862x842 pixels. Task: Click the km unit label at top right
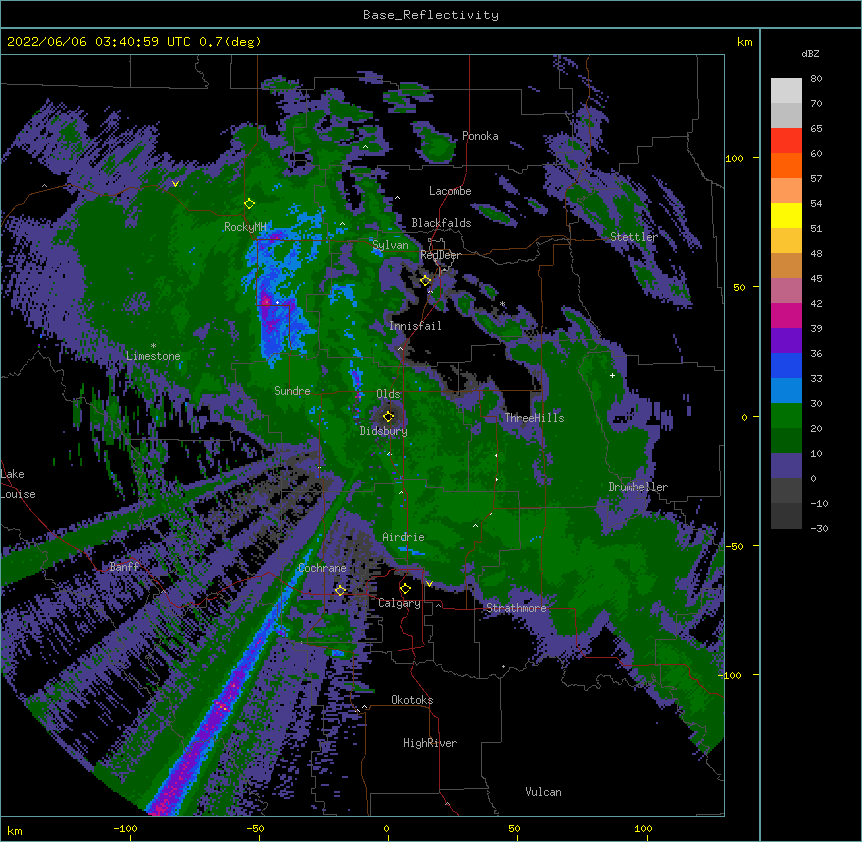pos(745,42)
